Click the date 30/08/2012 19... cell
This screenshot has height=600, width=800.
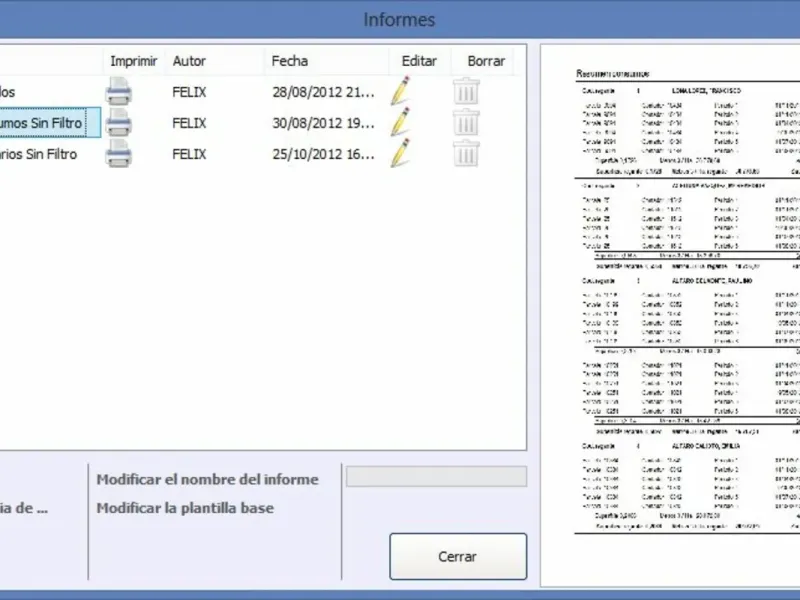click(x=323, y=123)
